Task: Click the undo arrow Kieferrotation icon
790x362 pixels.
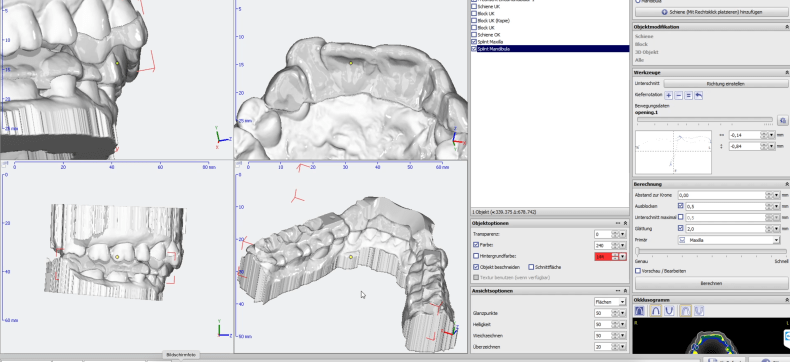Action: click(x=699, y=95)
